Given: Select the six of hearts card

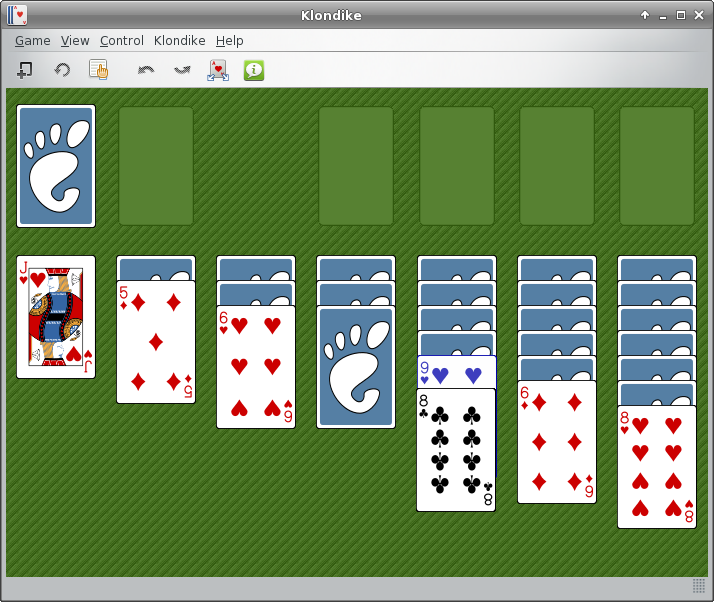Looking at the screenshot, I should click(256, 367).
